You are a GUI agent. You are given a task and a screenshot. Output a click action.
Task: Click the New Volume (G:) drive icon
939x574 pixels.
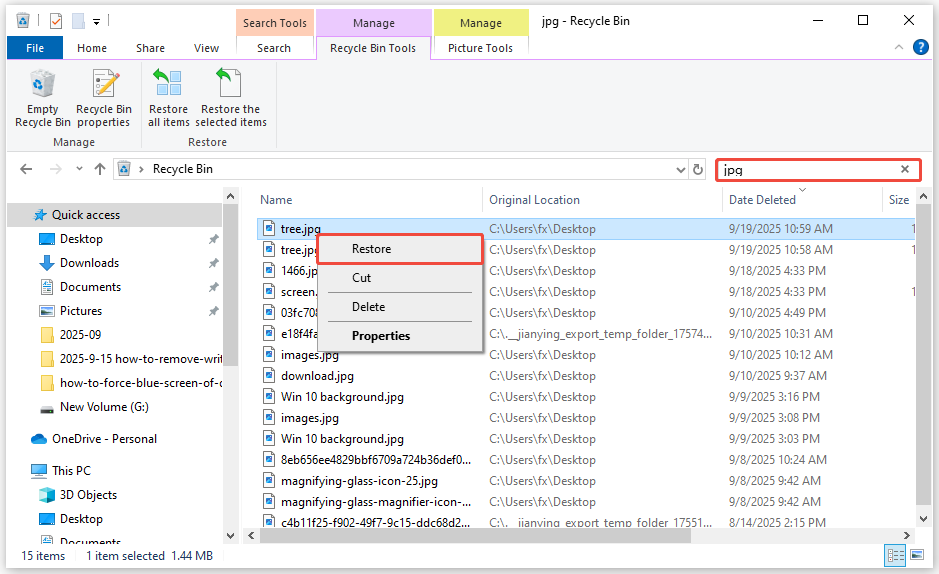[x=47, y=409]
